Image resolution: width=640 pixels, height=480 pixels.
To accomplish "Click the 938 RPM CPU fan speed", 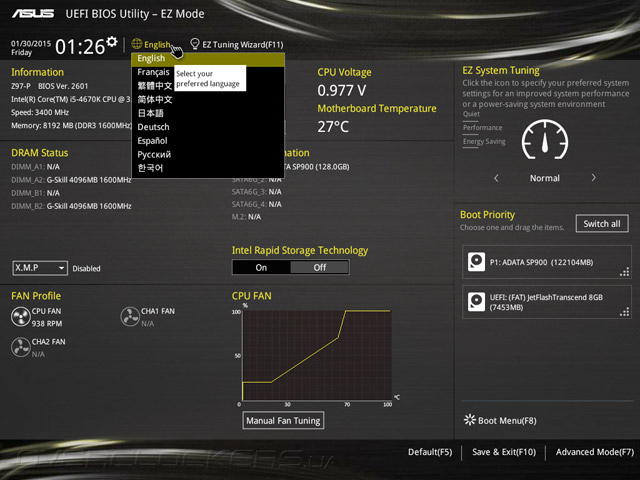I will [x=47, y=324].
